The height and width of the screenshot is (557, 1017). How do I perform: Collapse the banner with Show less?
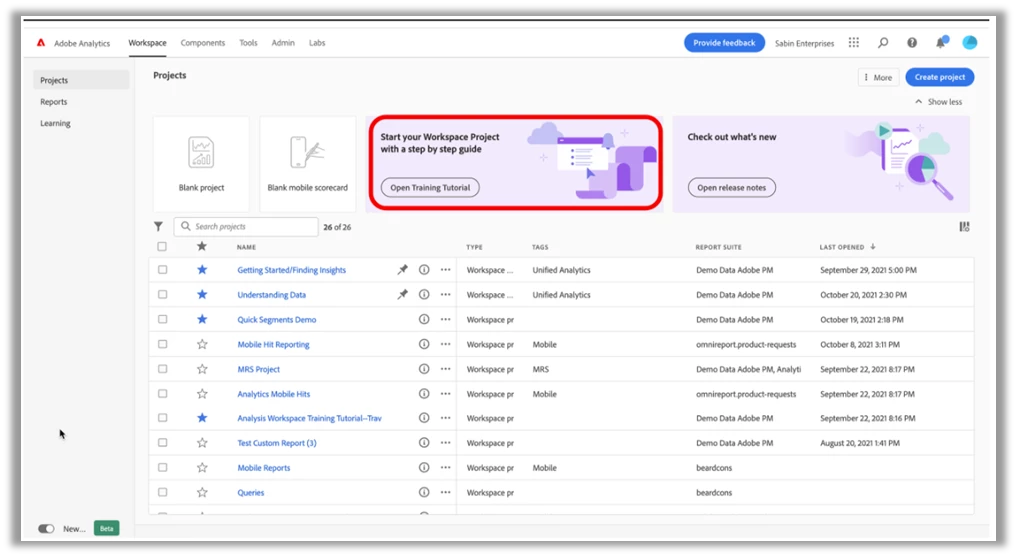(x=939, y=102)
